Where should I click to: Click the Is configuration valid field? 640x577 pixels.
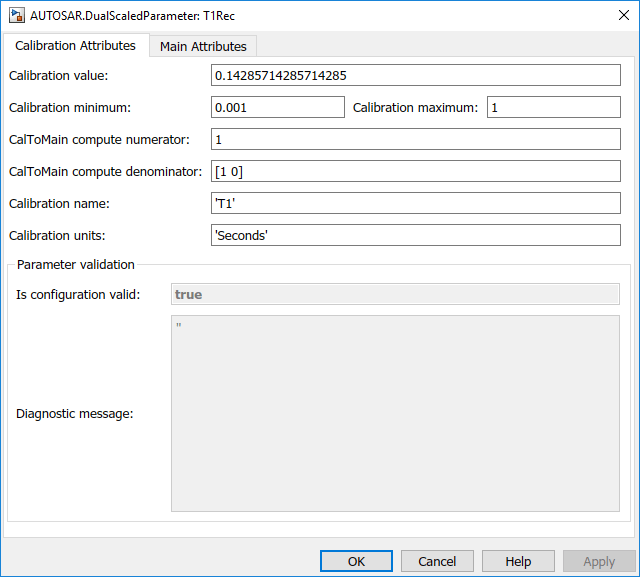click(x=395, y=295)
